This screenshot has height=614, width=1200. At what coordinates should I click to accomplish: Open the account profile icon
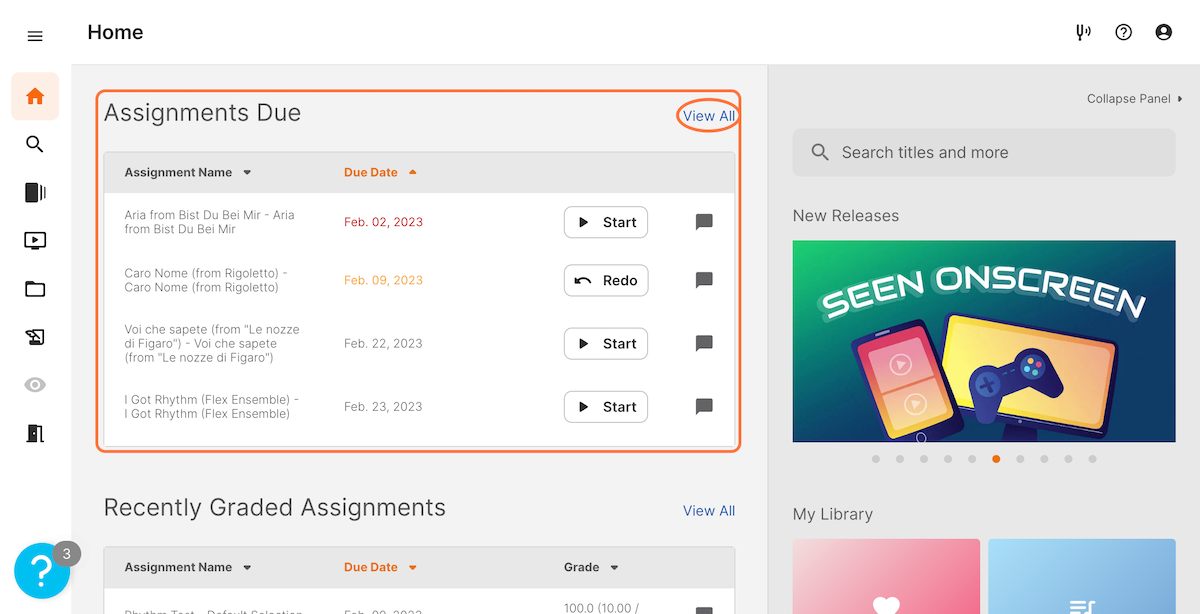1164,32
